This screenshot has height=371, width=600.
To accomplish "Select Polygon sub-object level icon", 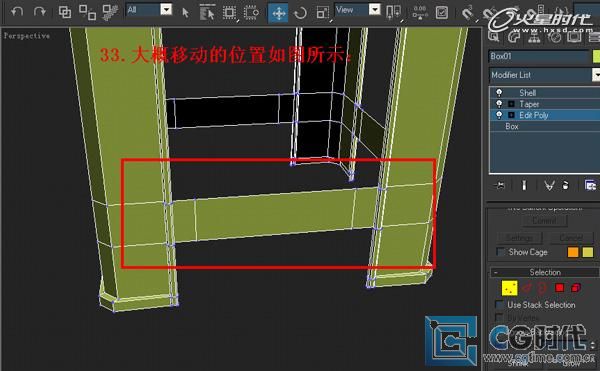I will [x=559, y=288].
